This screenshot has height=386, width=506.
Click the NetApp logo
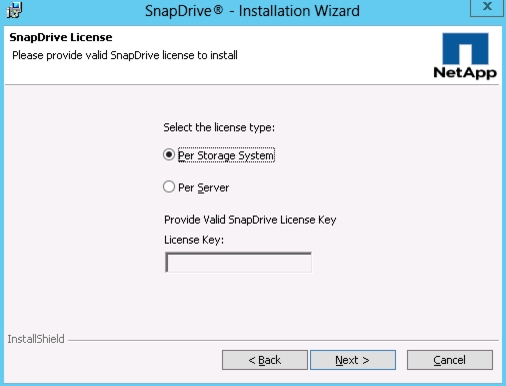tap(465, 56)
